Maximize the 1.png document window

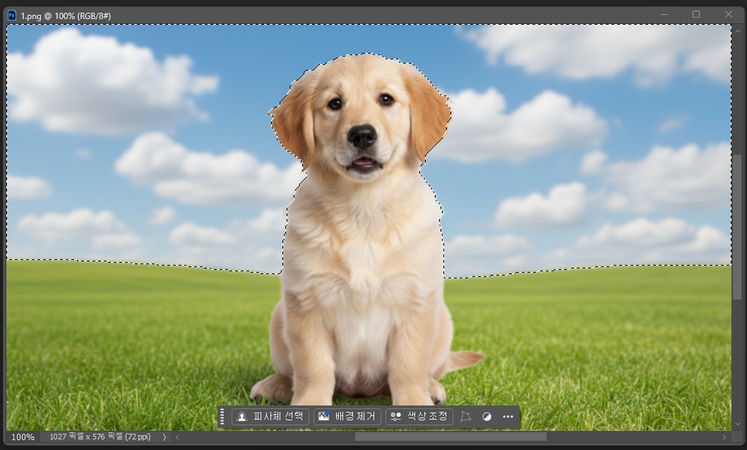pyautogui.click(x=696, y=14)
